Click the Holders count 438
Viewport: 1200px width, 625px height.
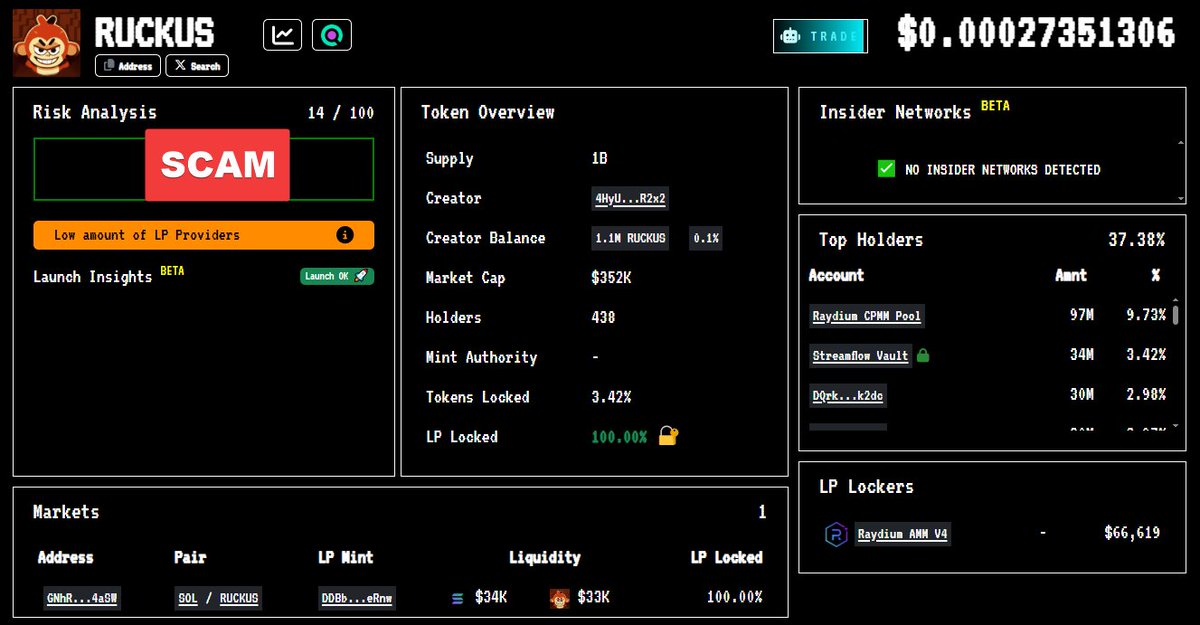(603, 317)
